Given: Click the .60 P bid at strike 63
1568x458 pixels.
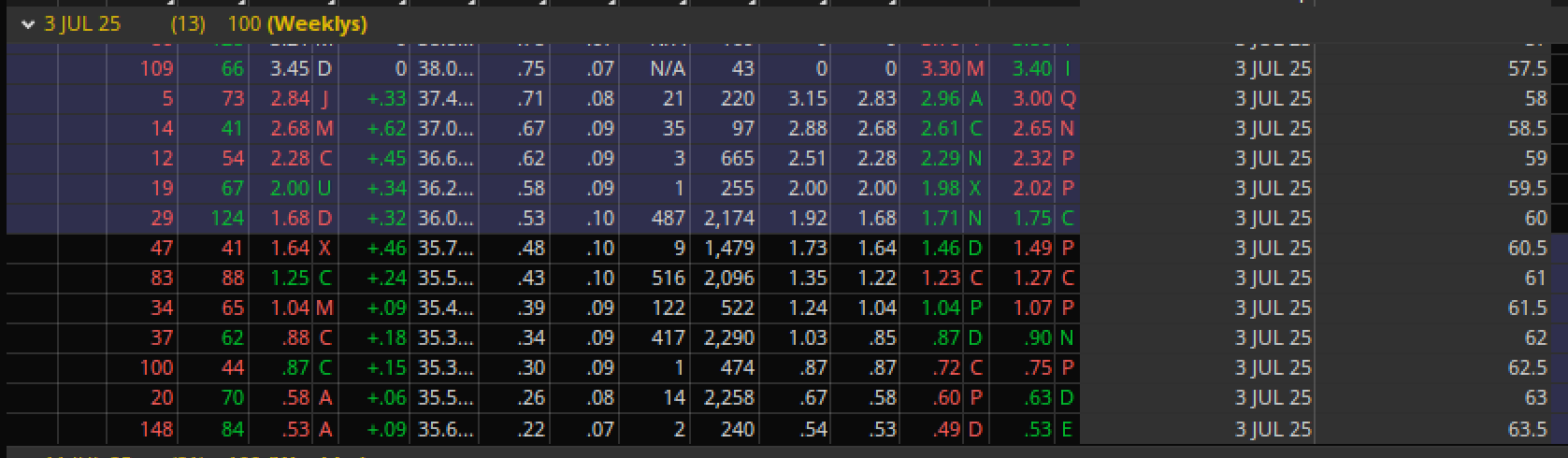Looking at the screenshot, I should pyautogui.click(x=943, y=397).
